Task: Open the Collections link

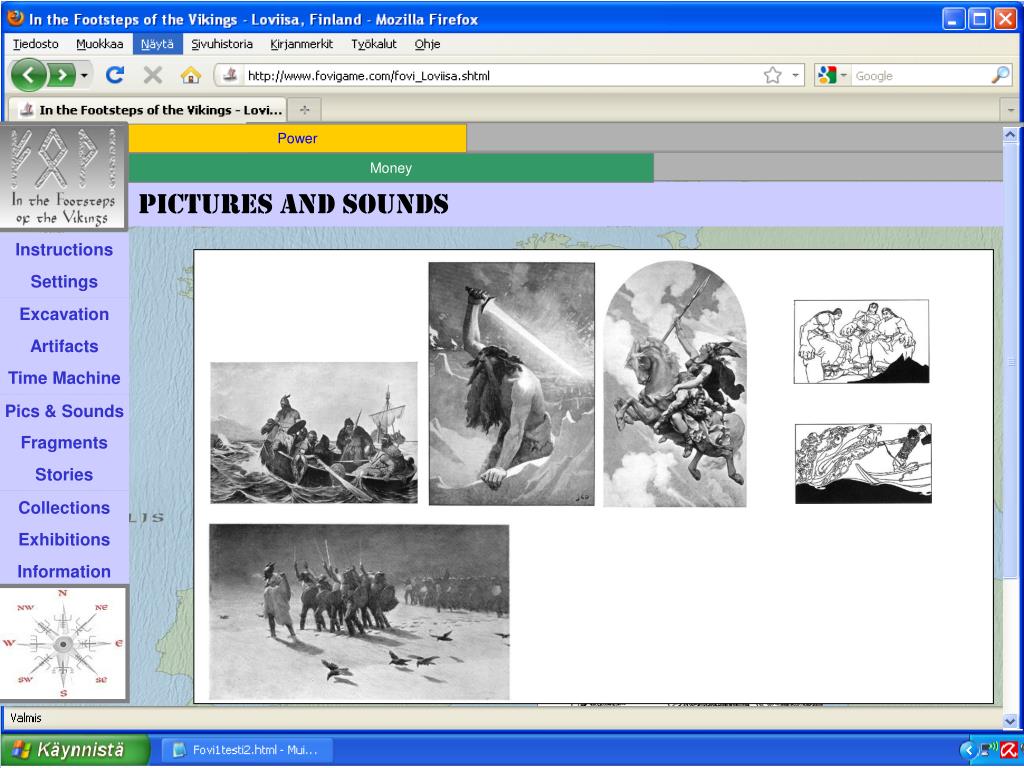Action: (x=64, y=507)
